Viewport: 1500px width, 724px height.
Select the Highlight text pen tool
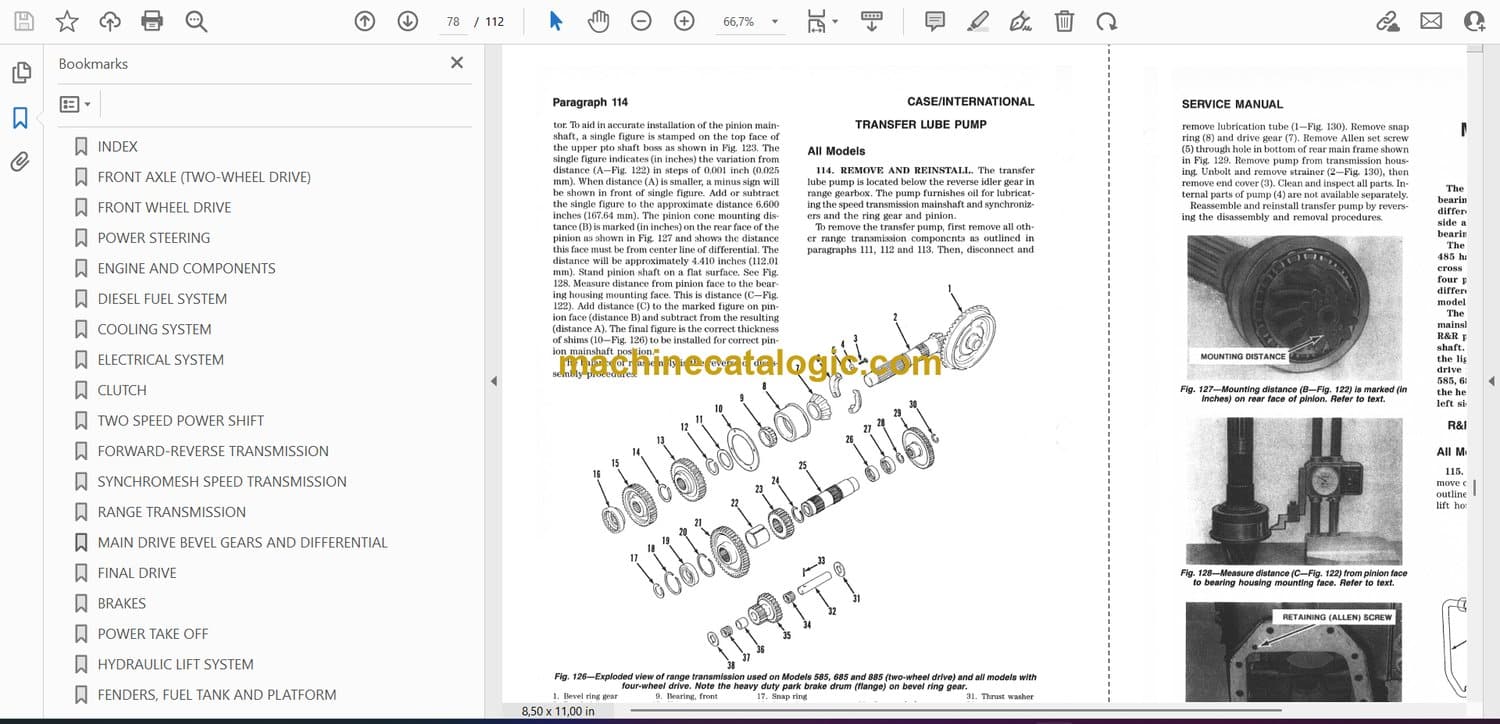[x=978, y=21]
